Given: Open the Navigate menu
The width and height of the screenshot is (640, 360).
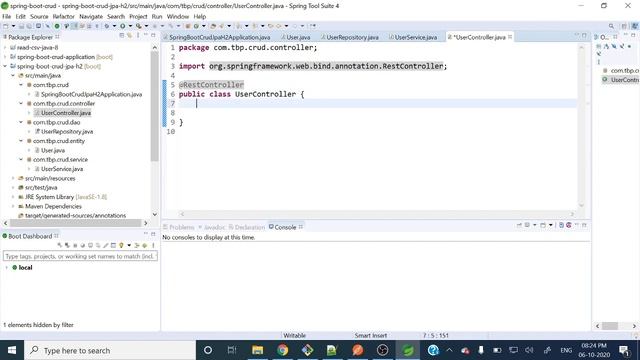Looking at the screenshot, I should tap(91, 16).
